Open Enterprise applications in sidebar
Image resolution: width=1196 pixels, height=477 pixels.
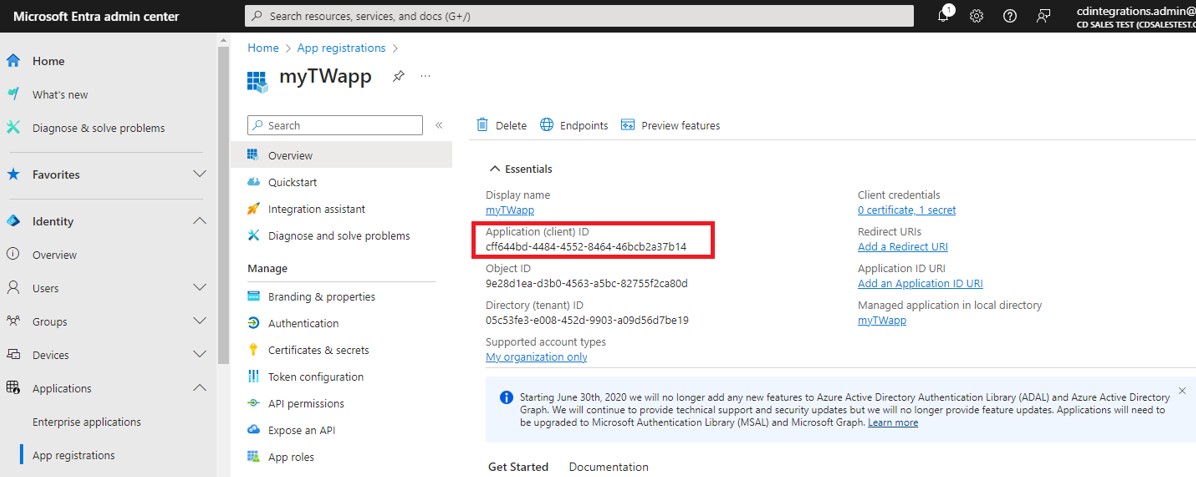86,421
